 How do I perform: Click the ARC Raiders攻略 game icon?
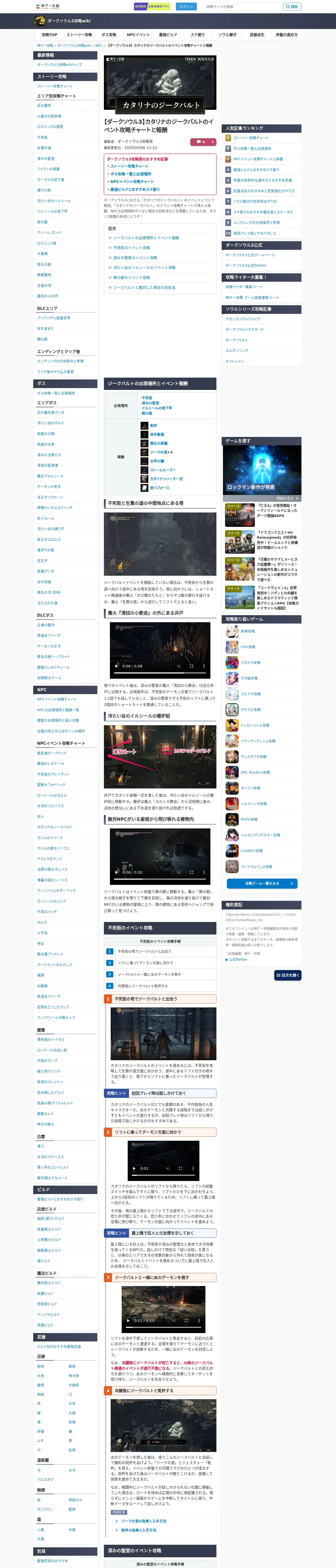pyautogui.click(x=232, y=773)
